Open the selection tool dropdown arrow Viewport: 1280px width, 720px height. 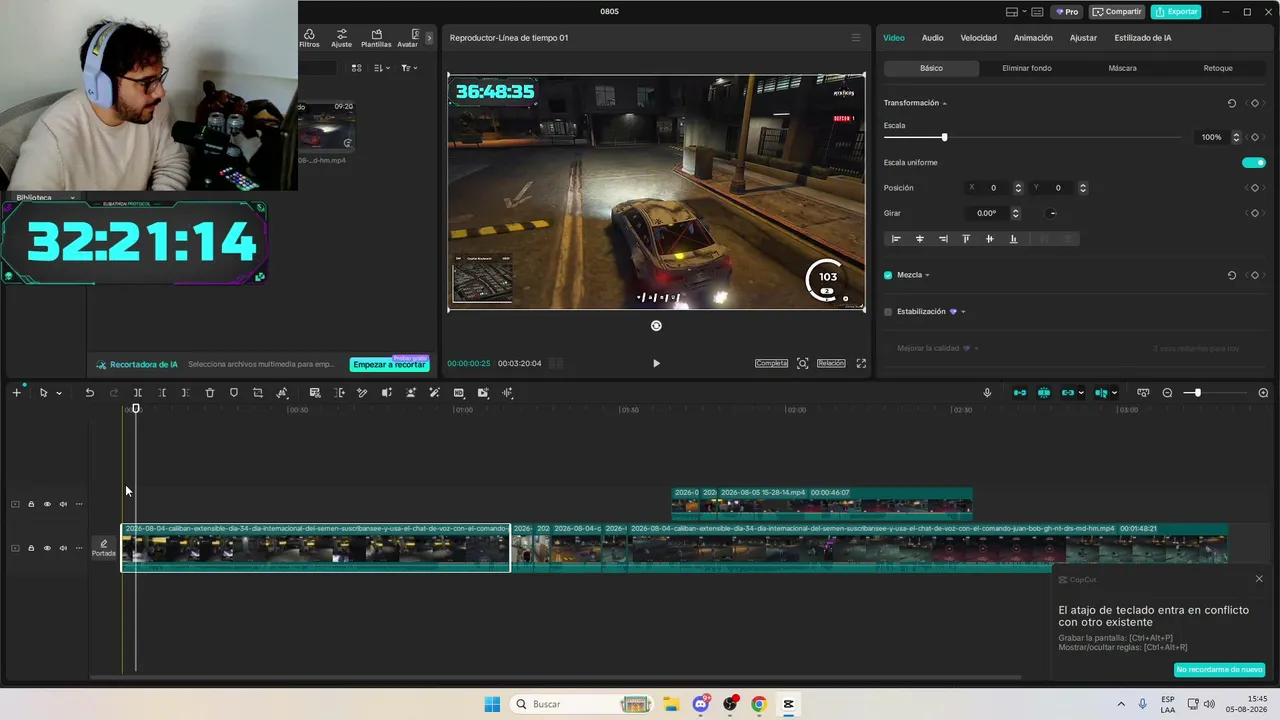pos(59,393)
